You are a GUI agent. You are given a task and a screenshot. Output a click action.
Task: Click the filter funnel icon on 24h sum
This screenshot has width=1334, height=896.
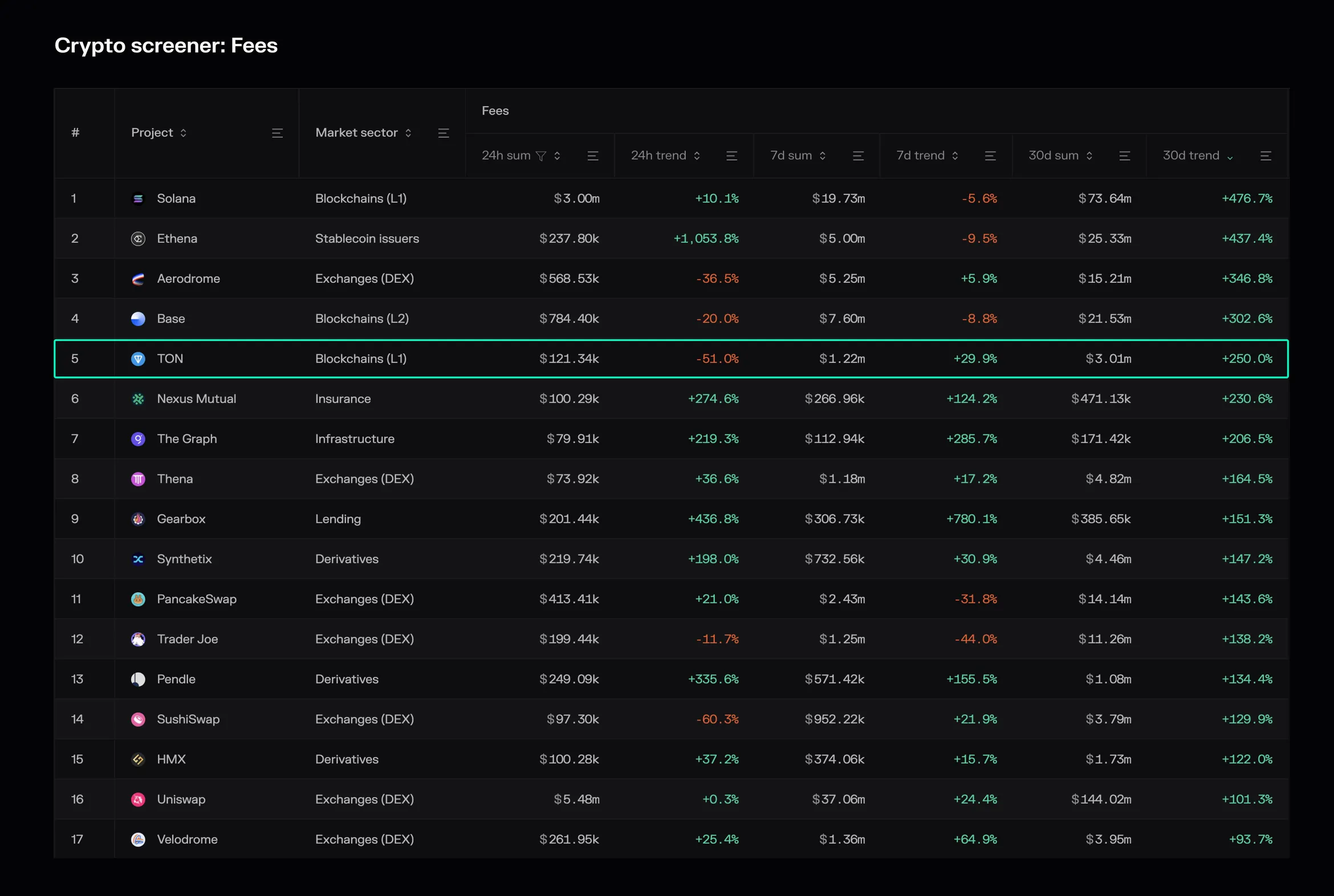click(540, 156)
